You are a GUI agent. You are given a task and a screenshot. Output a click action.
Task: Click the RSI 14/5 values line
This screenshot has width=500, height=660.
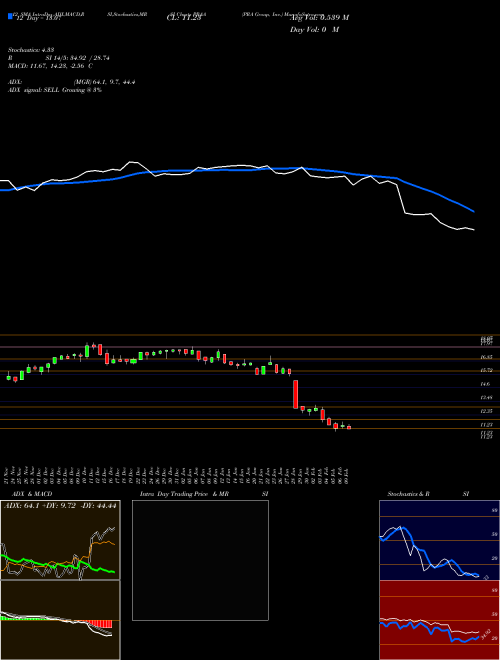click(59, 58)
